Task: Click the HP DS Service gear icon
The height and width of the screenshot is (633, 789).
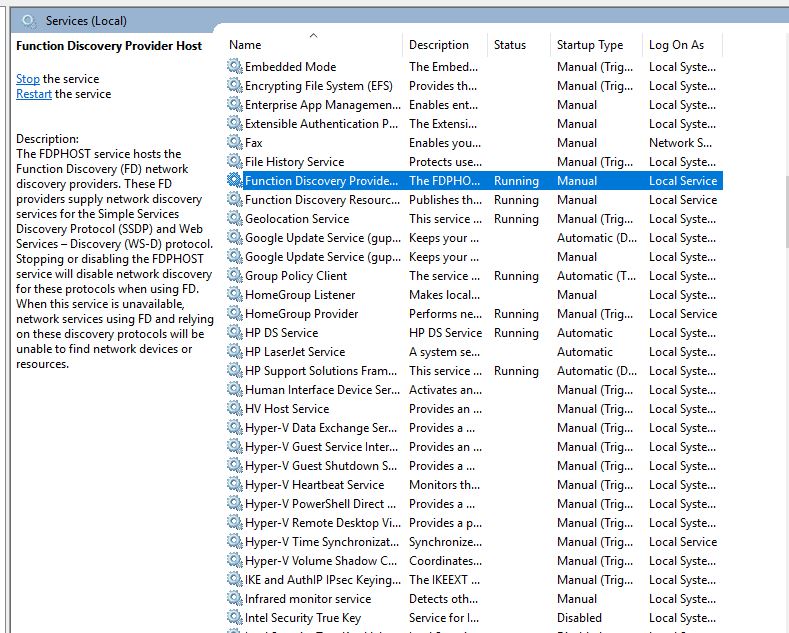Action: click(x=235, y=333)
